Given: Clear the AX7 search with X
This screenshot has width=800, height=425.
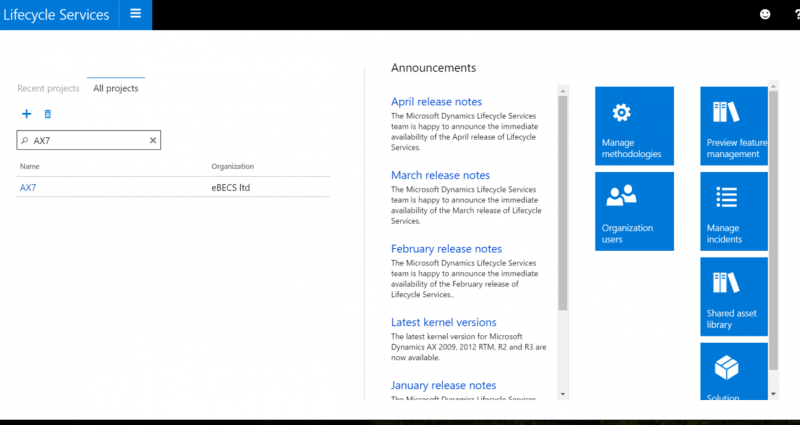Looking at the screenshot, I should pyautogui.click(x=153, y=140).
